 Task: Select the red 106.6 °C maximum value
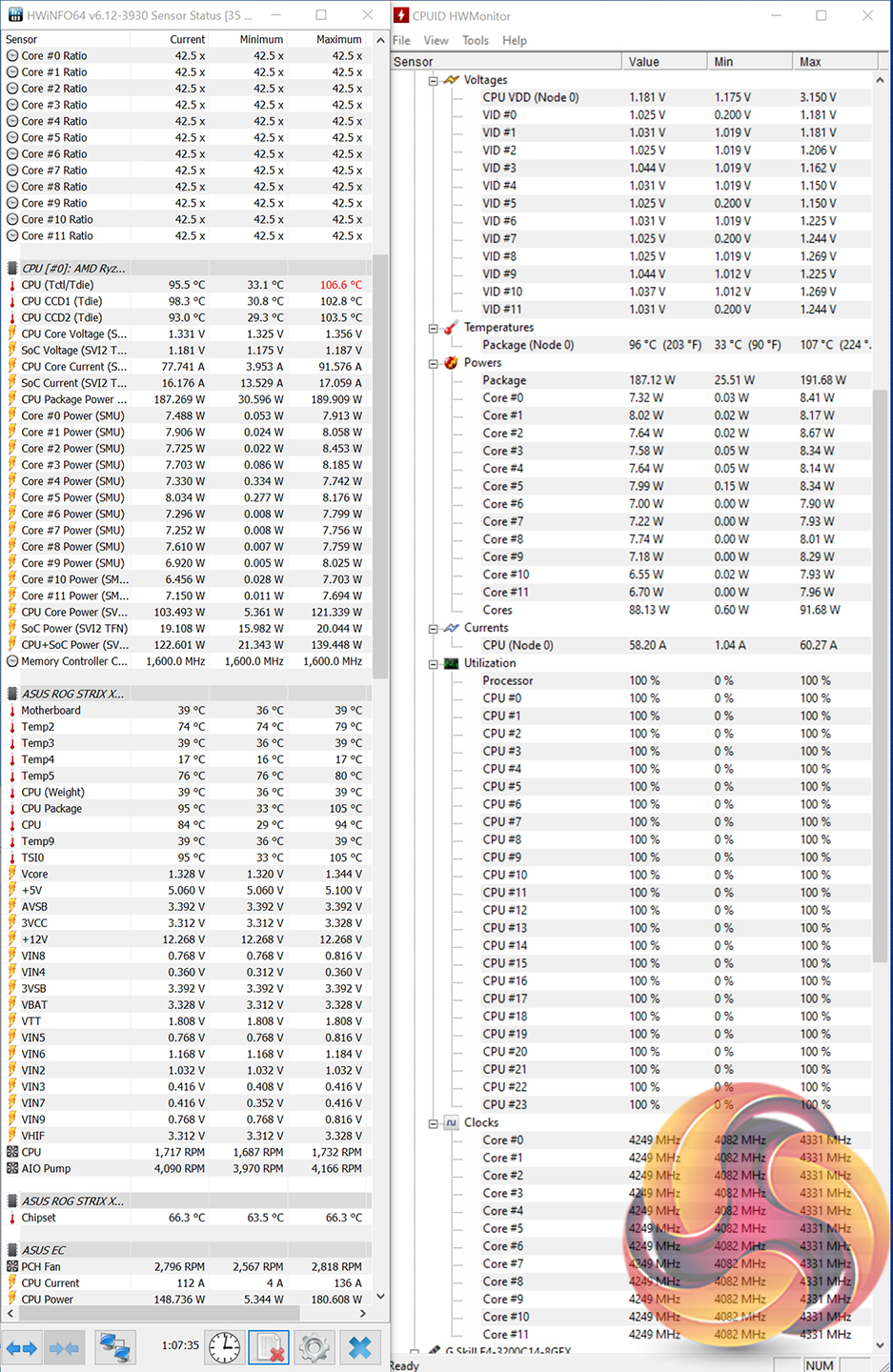[x=341, y=285]
